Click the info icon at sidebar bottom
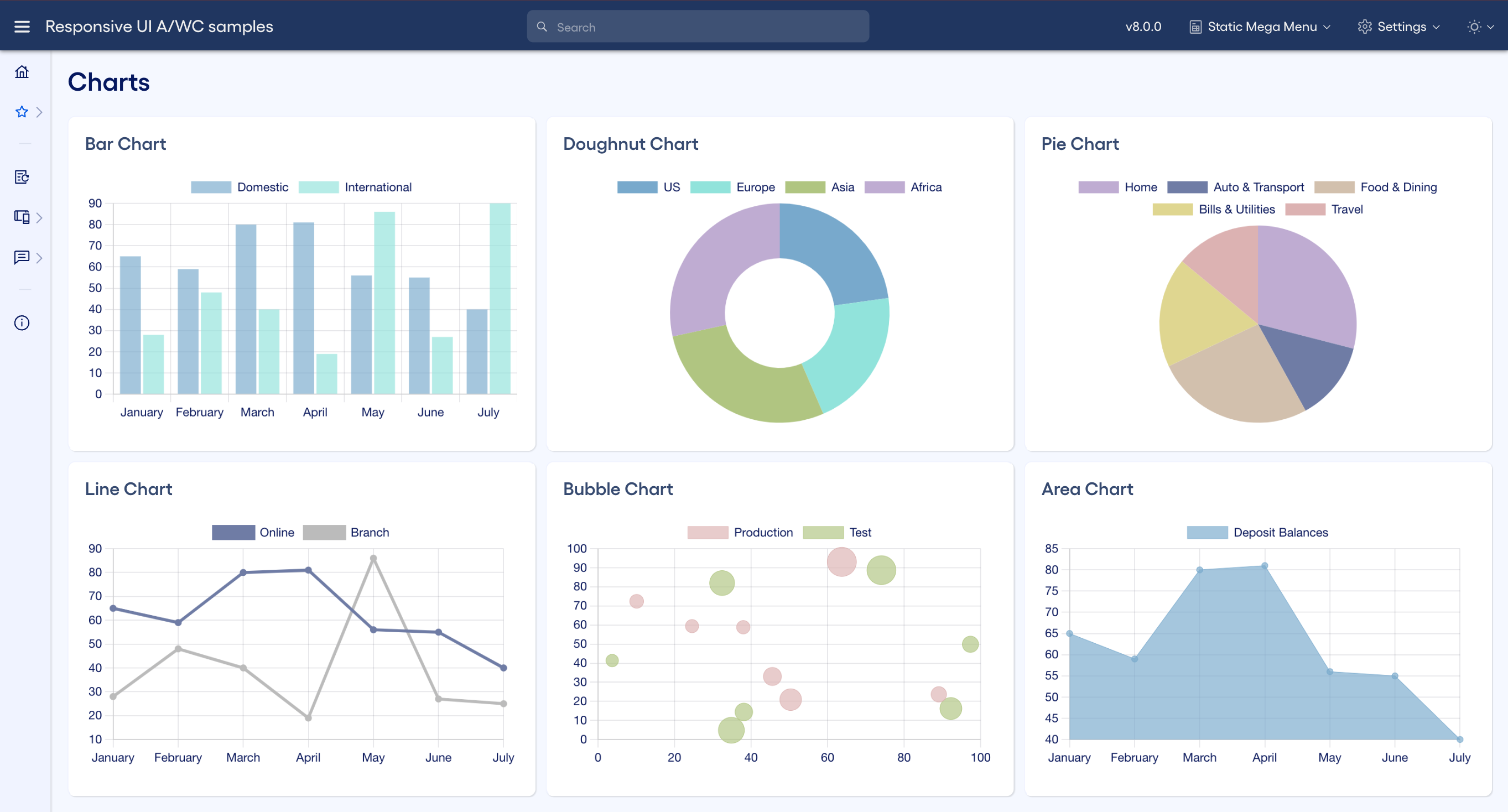 point(22,322)
